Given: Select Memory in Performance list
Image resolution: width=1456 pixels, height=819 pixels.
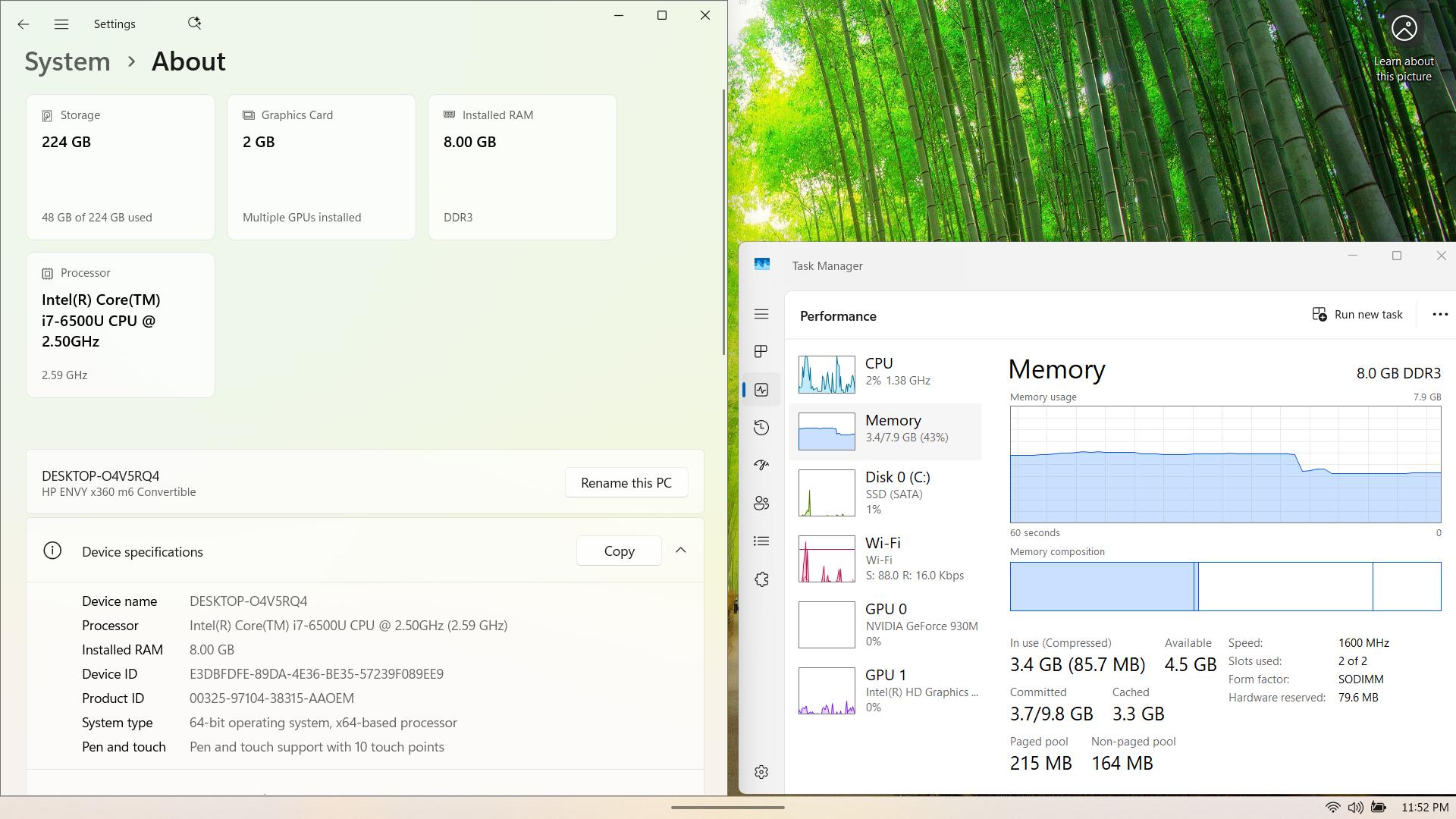Looking at the screenshot, I should pyautogui.click(x=885, y=431).
